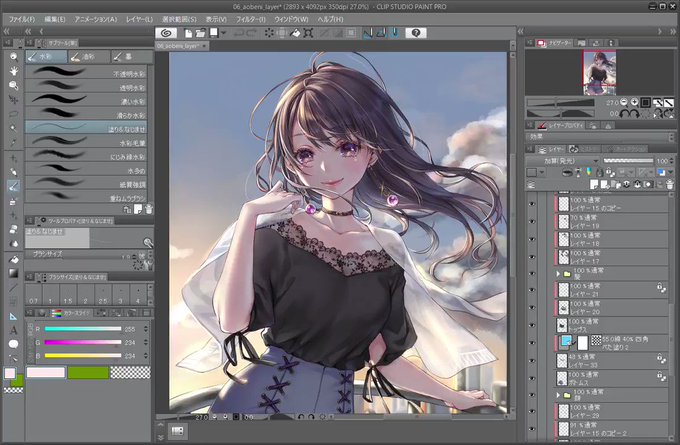Select the Hand move tool
The height and width of the screenshot is (445, 680).
(x=13, y=71)
